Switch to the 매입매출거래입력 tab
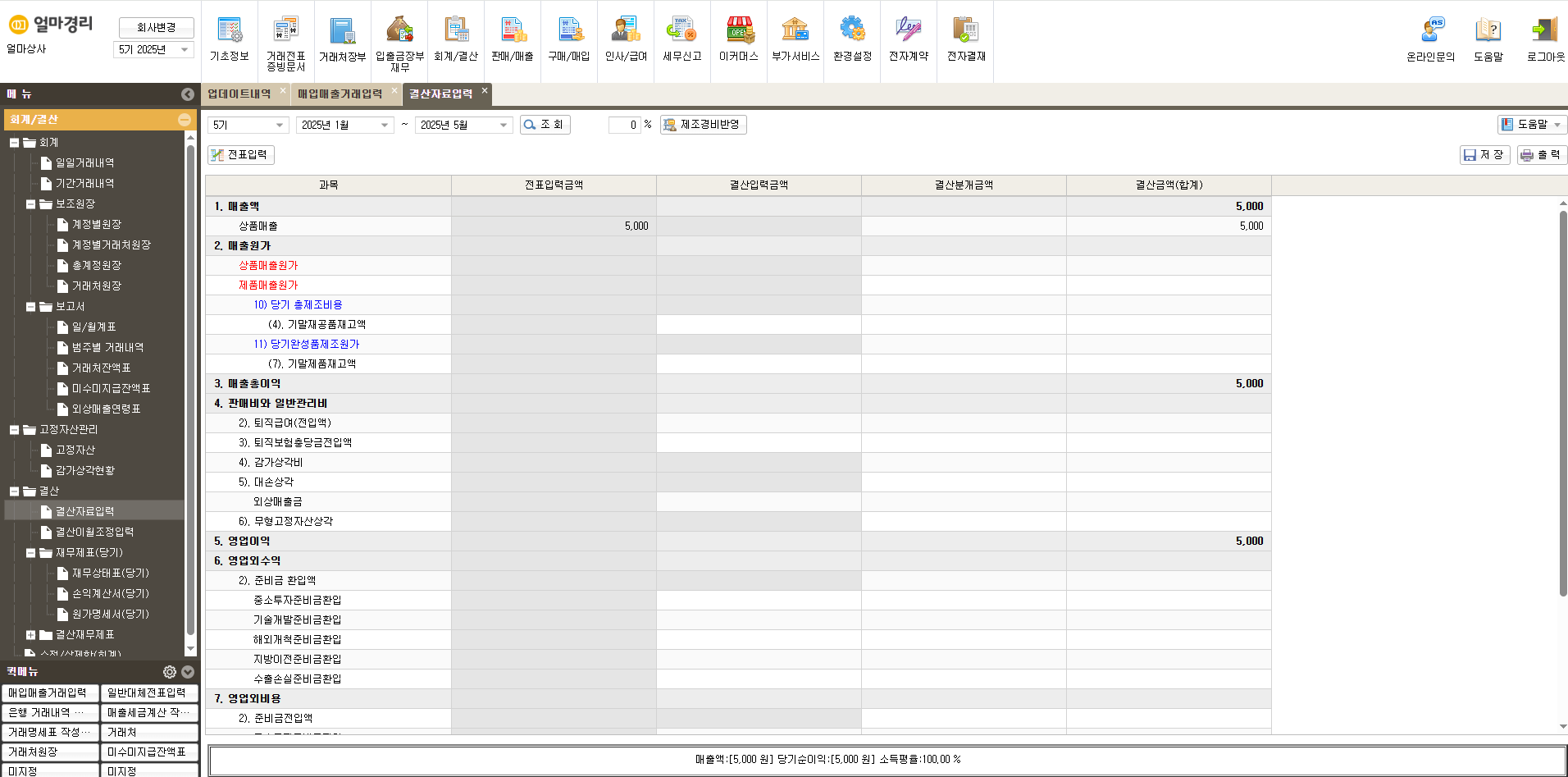The height and width of the screenshot is (777, 1568). (340, 94)
